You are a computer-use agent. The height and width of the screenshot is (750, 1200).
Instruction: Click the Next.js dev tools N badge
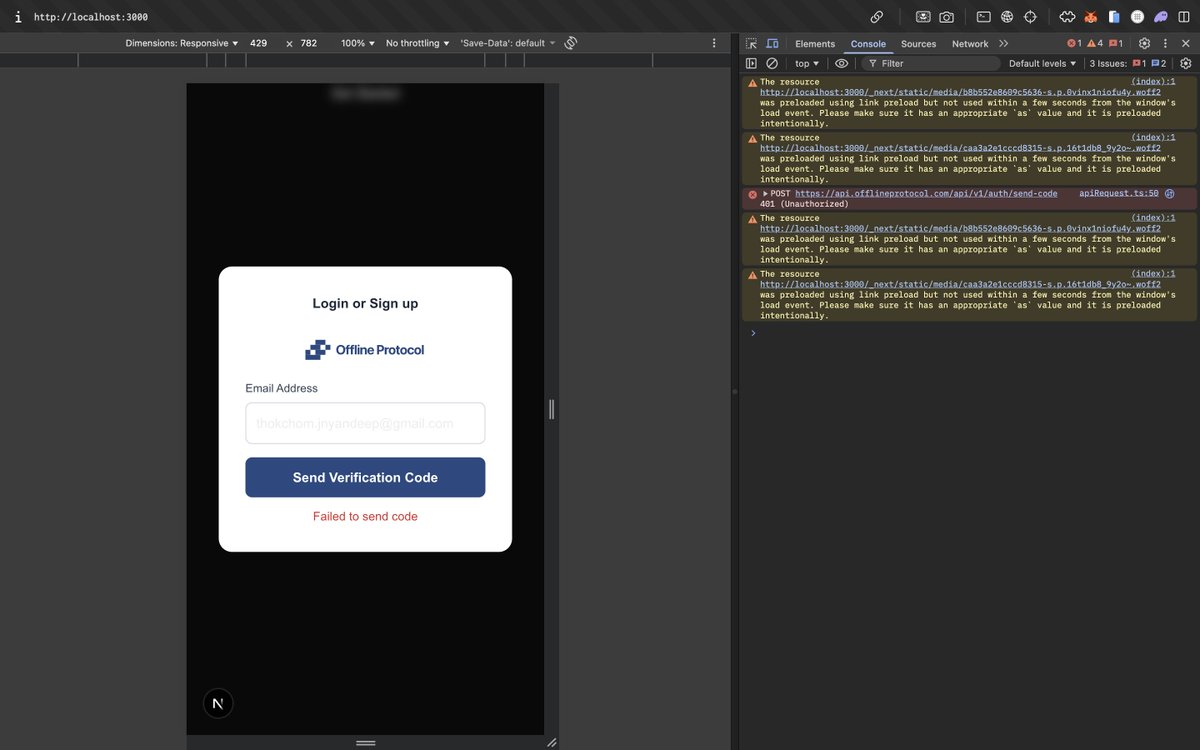pos(218,704)
